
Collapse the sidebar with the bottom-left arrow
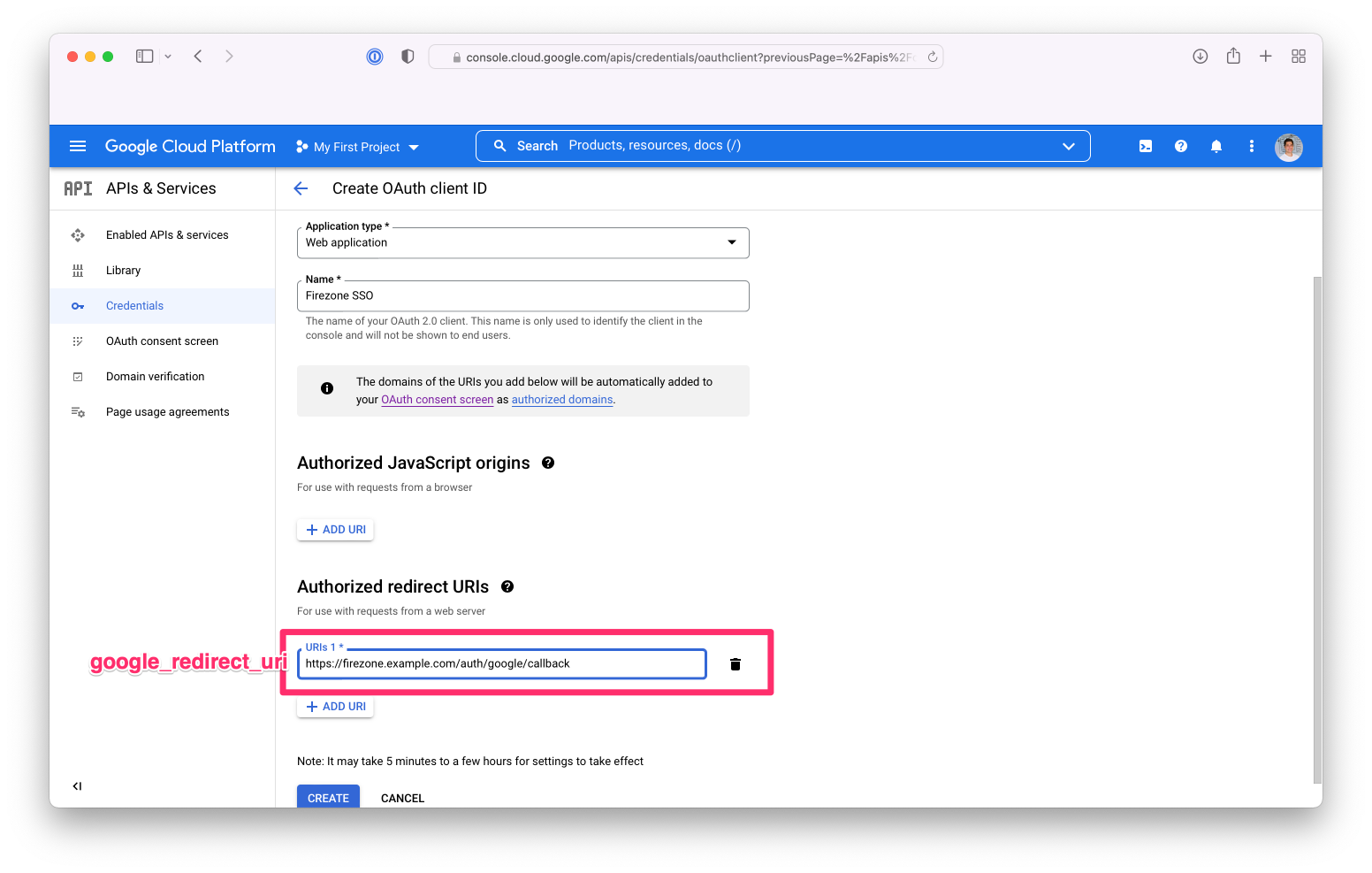pos(77,785)
